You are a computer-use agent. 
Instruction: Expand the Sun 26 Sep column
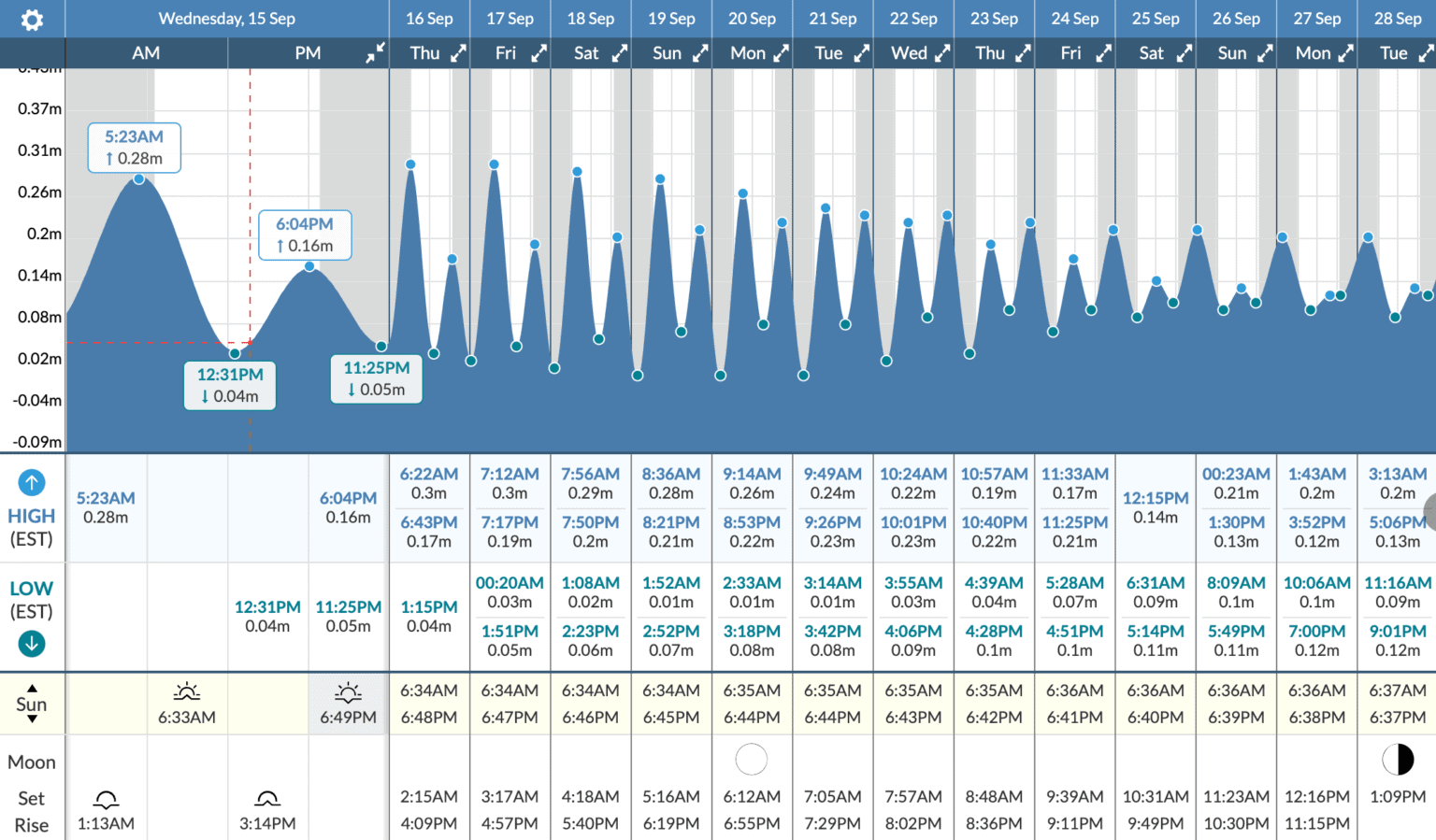tap(1265, 54)
